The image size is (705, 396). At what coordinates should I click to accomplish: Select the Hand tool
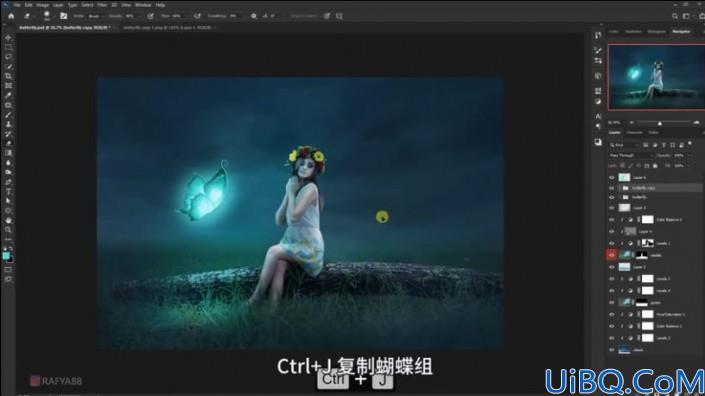pyautogui.click(x=8, y=220)
